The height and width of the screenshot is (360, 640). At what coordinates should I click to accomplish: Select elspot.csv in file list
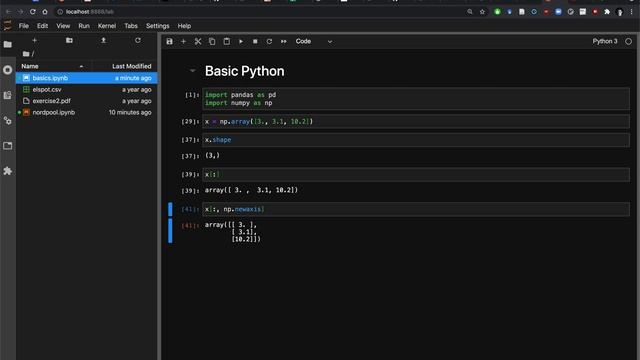87,89
